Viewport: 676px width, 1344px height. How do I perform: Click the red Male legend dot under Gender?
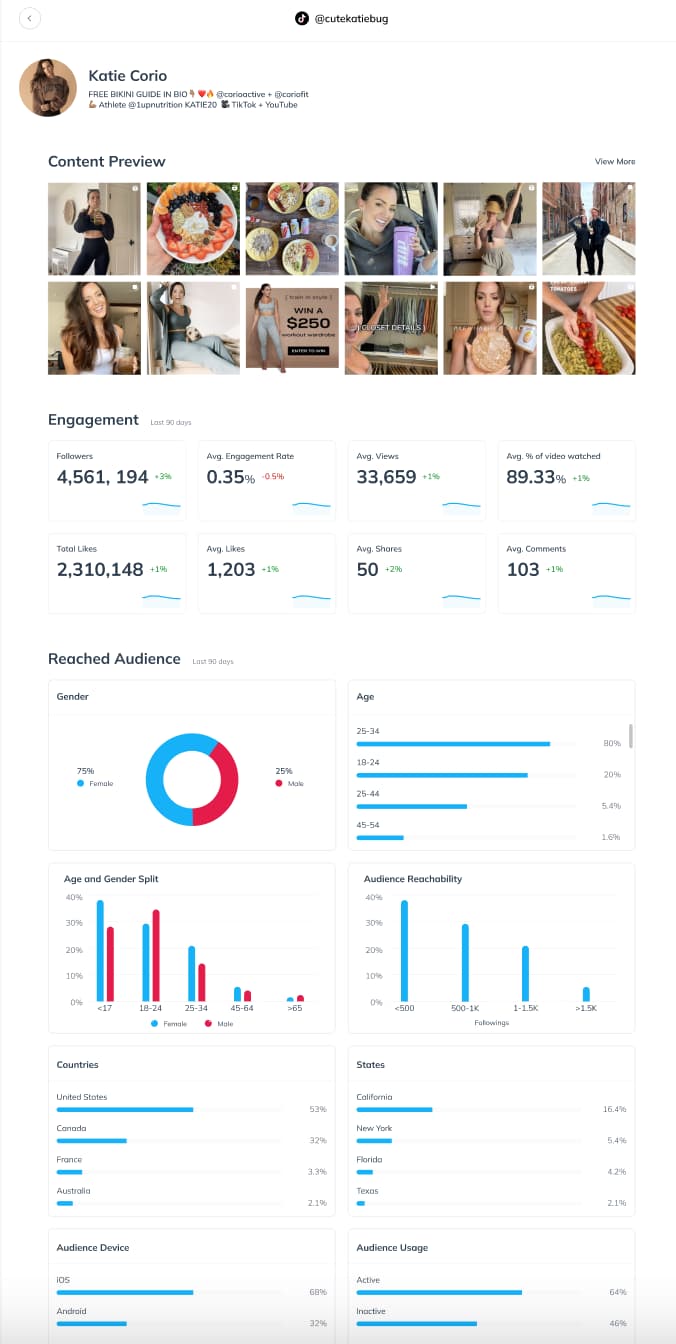(278, 784)
